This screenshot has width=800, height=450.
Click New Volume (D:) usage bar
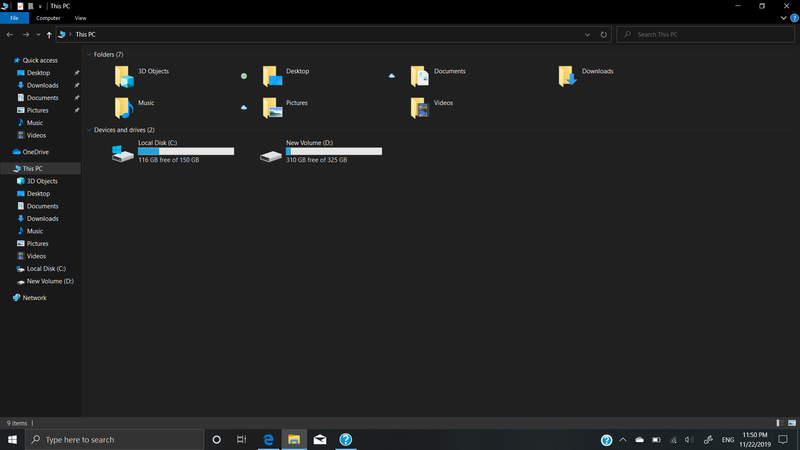(334, 152)
